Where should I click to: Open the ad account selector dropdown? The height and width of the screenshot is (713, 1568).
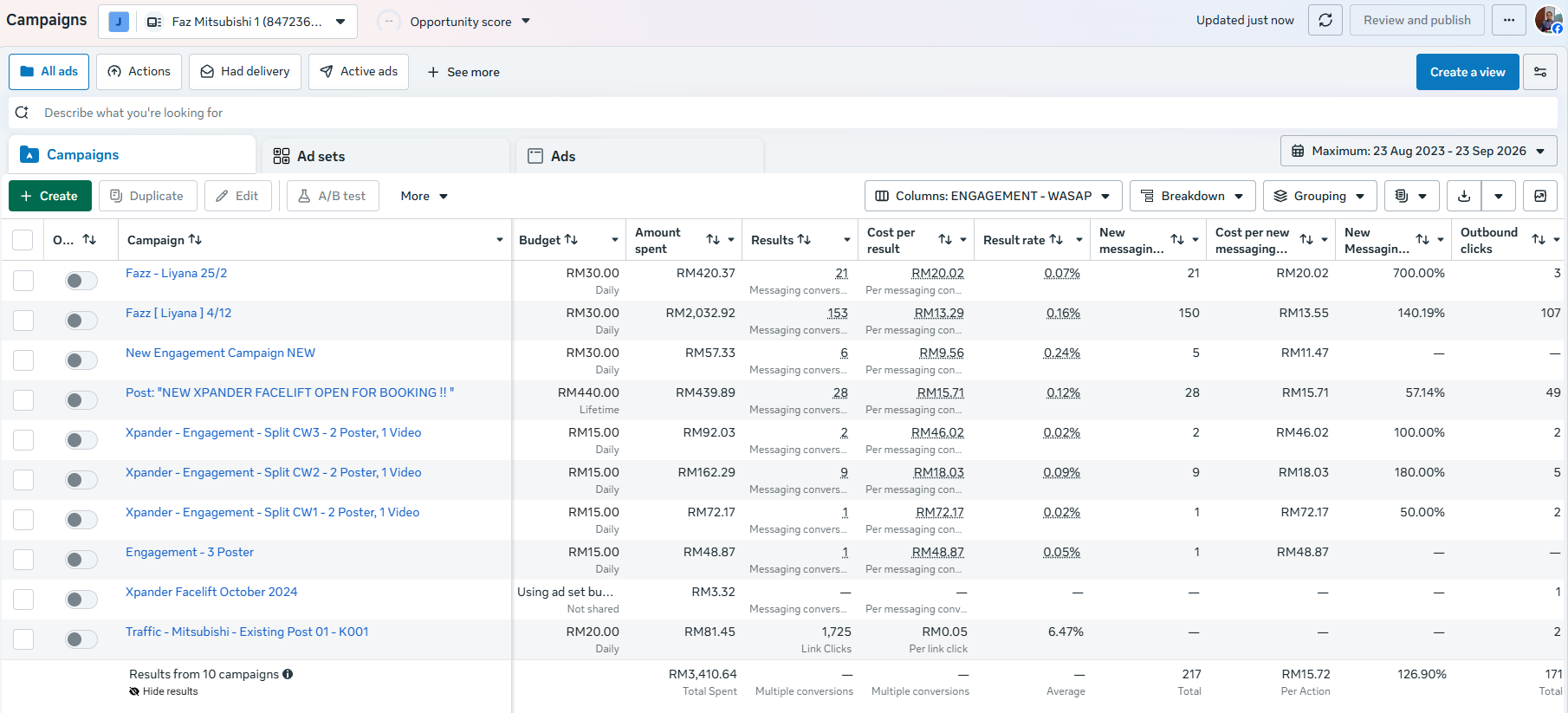[x=227, y=22]
